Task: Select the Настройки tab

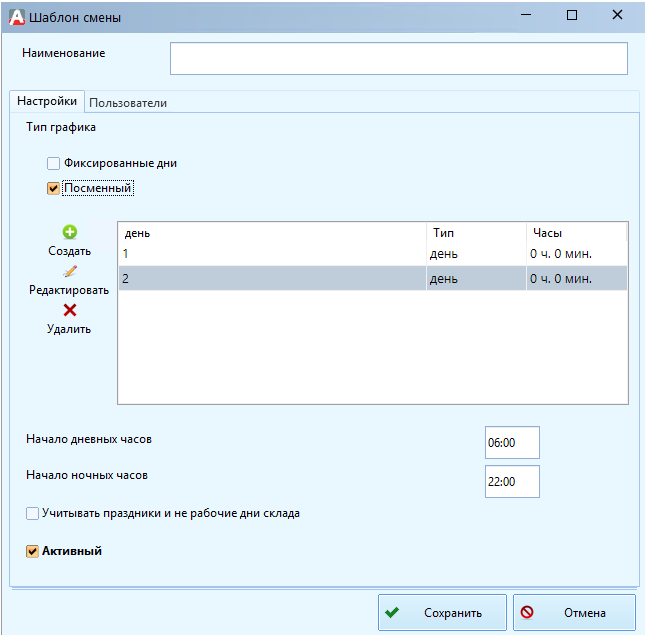Action: (x=47, y=102)
